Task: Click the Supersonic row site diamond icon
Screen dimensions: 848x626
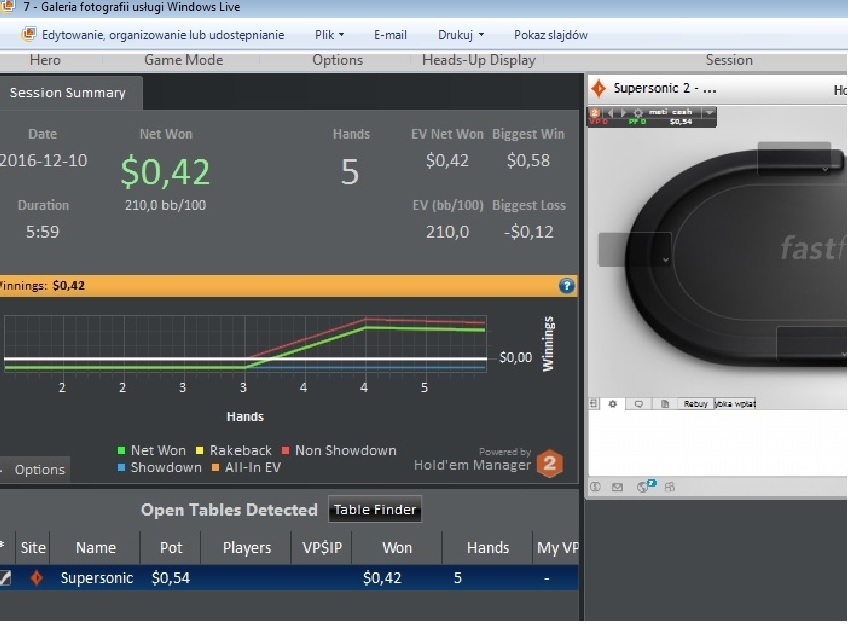Action: pos(36,577)
